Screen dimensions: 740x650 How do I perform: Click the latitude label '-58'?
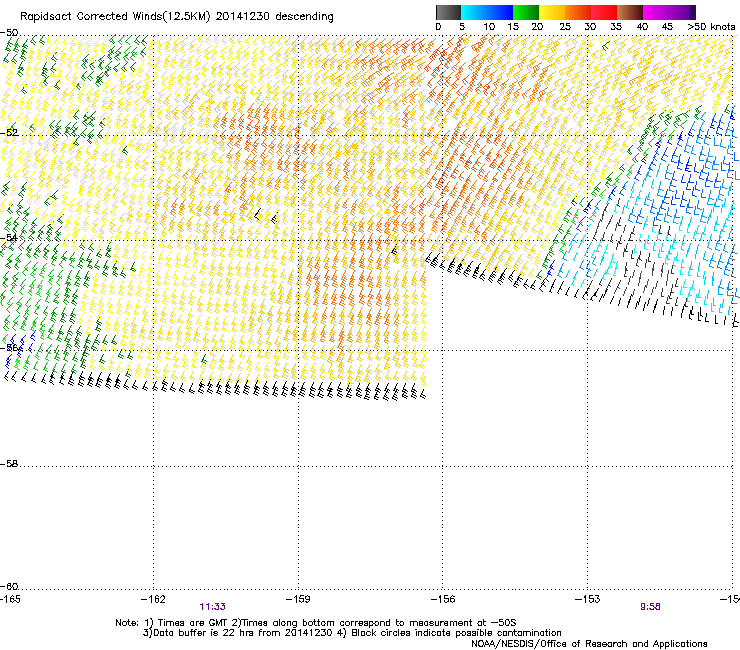9,464
